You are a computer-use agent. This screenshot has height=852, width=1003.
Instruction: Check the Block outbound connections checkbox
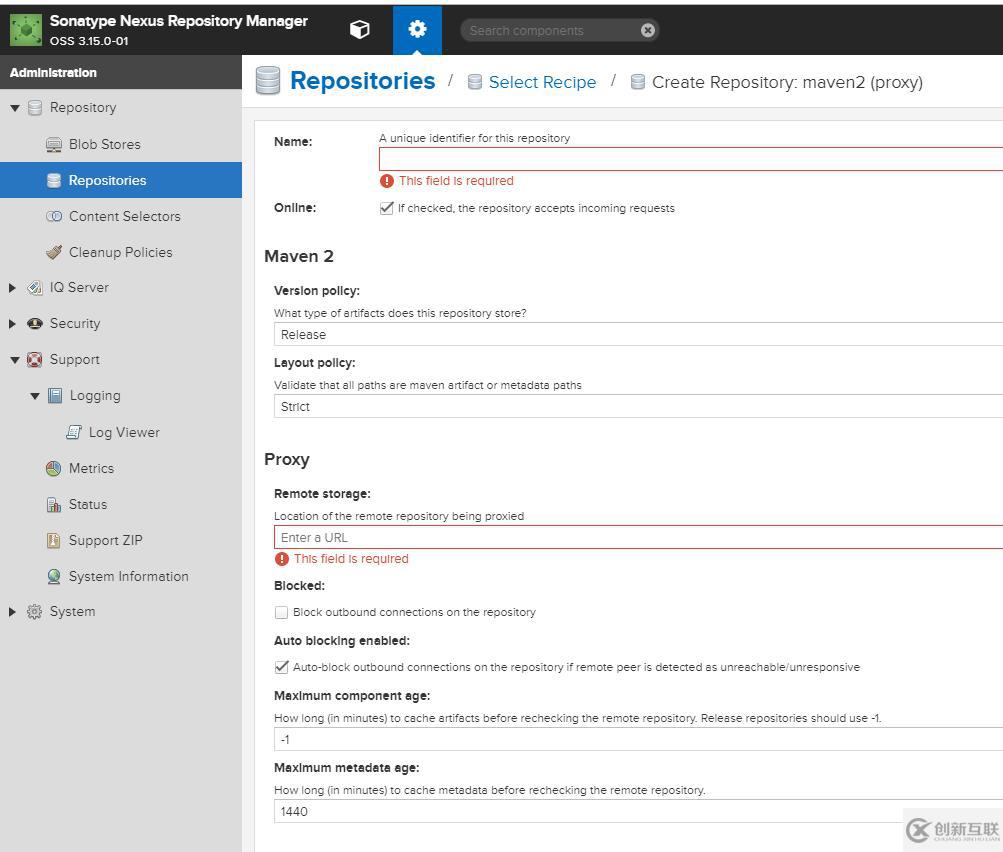(x=281, y=612)
